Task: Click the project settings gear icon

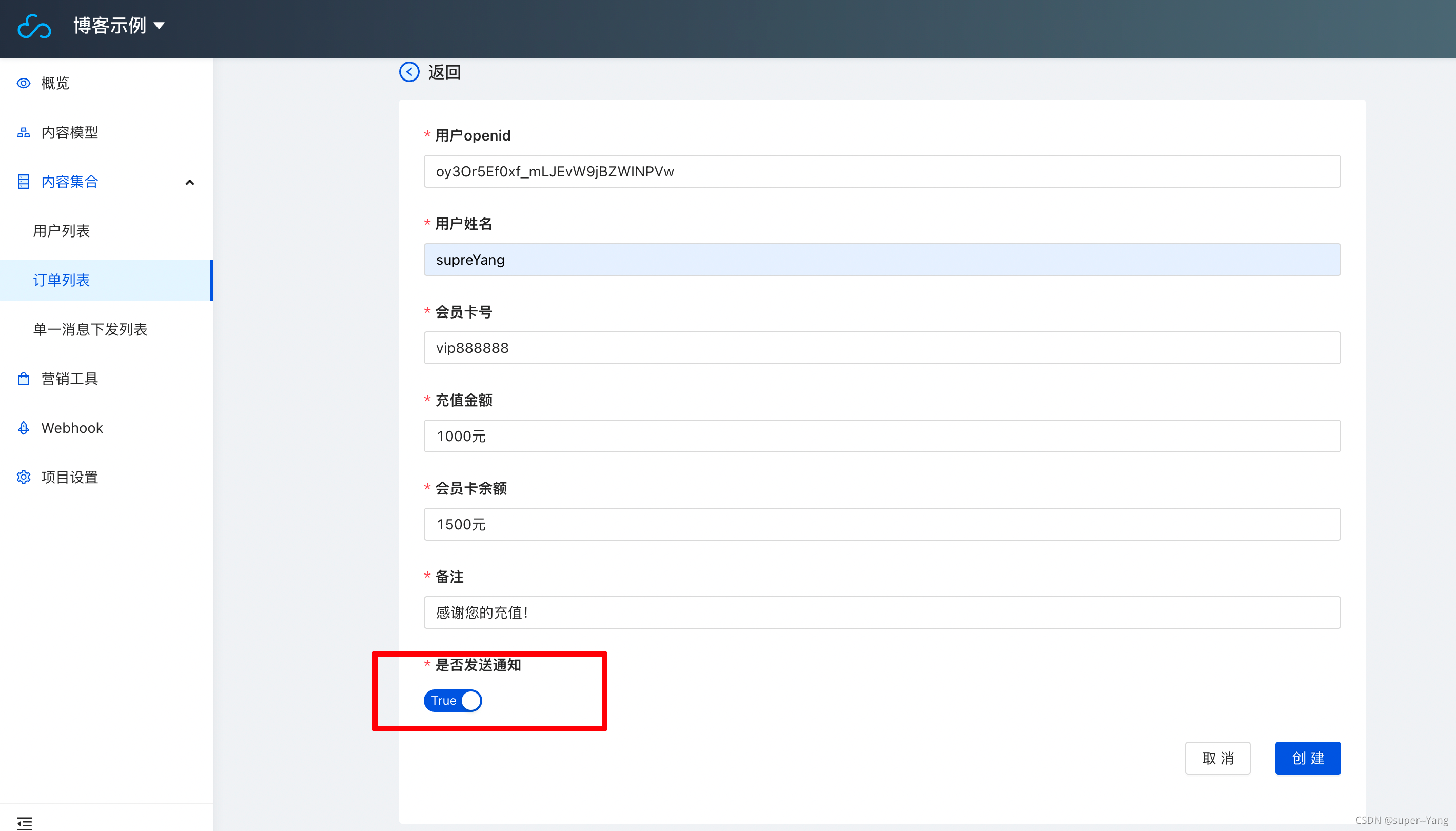Action: (24, 477)
